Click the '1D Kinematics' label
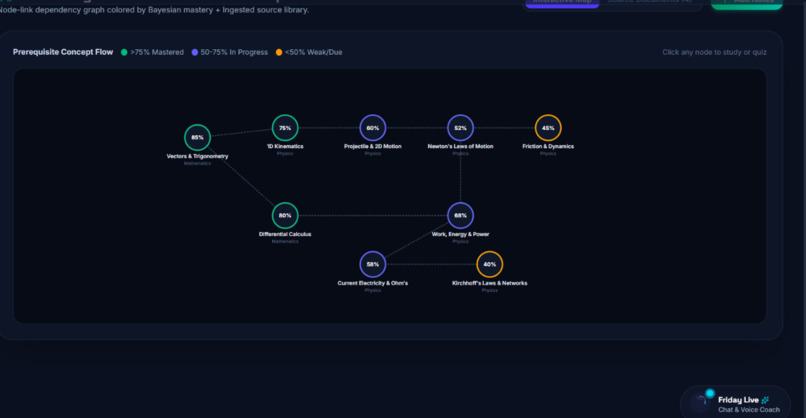 pyautogui.click(x=285, y=147)
